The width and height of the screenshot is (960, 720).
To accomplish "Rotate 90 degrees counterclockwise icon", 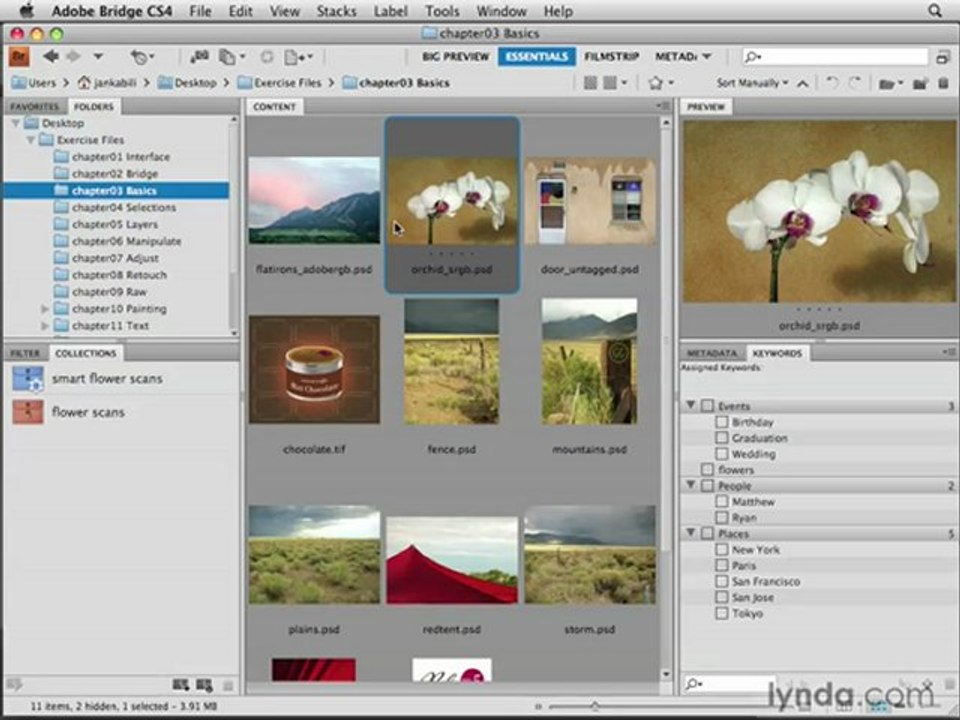I will 831,83.
